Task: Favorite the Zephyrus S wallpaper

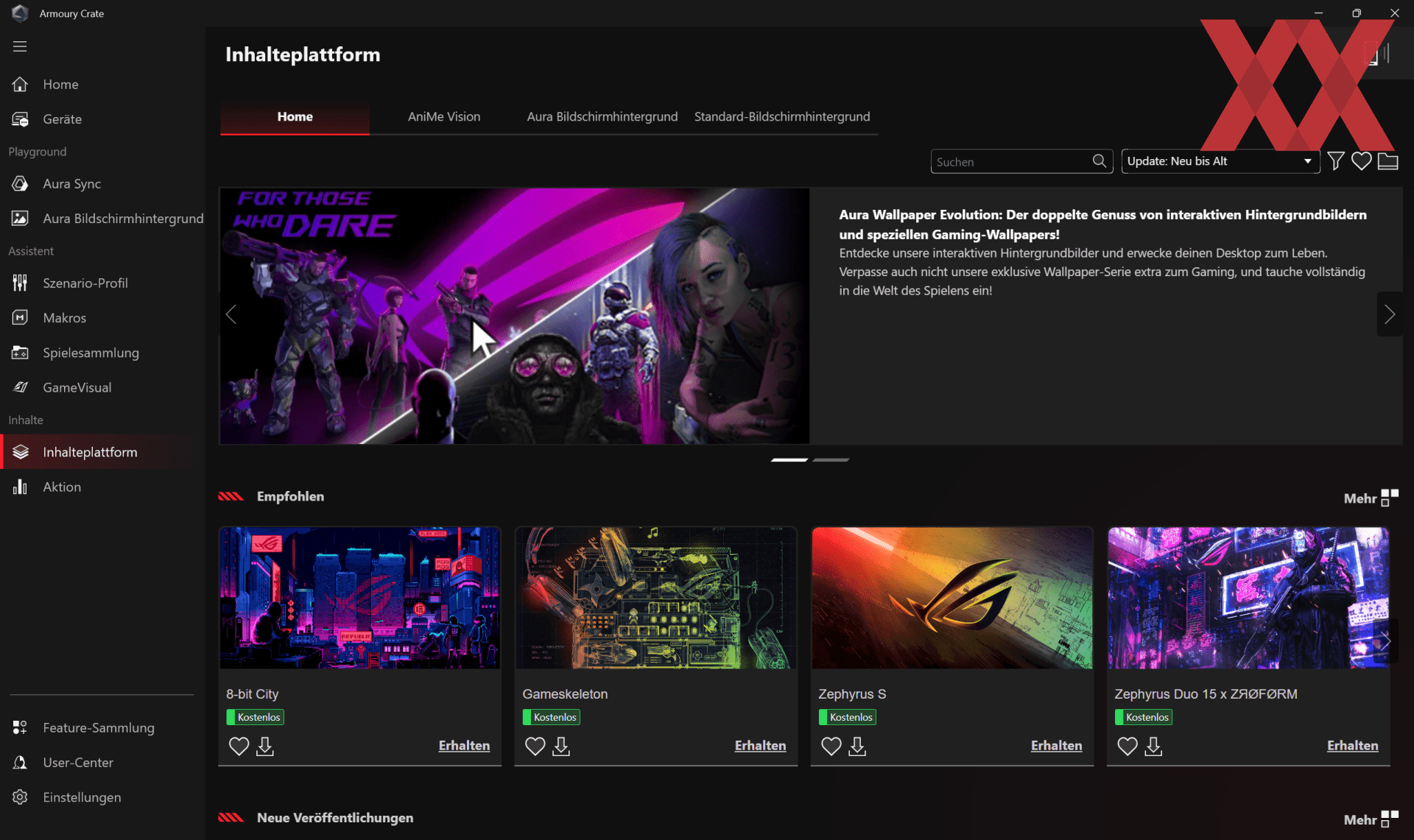Action: [831, 747]
